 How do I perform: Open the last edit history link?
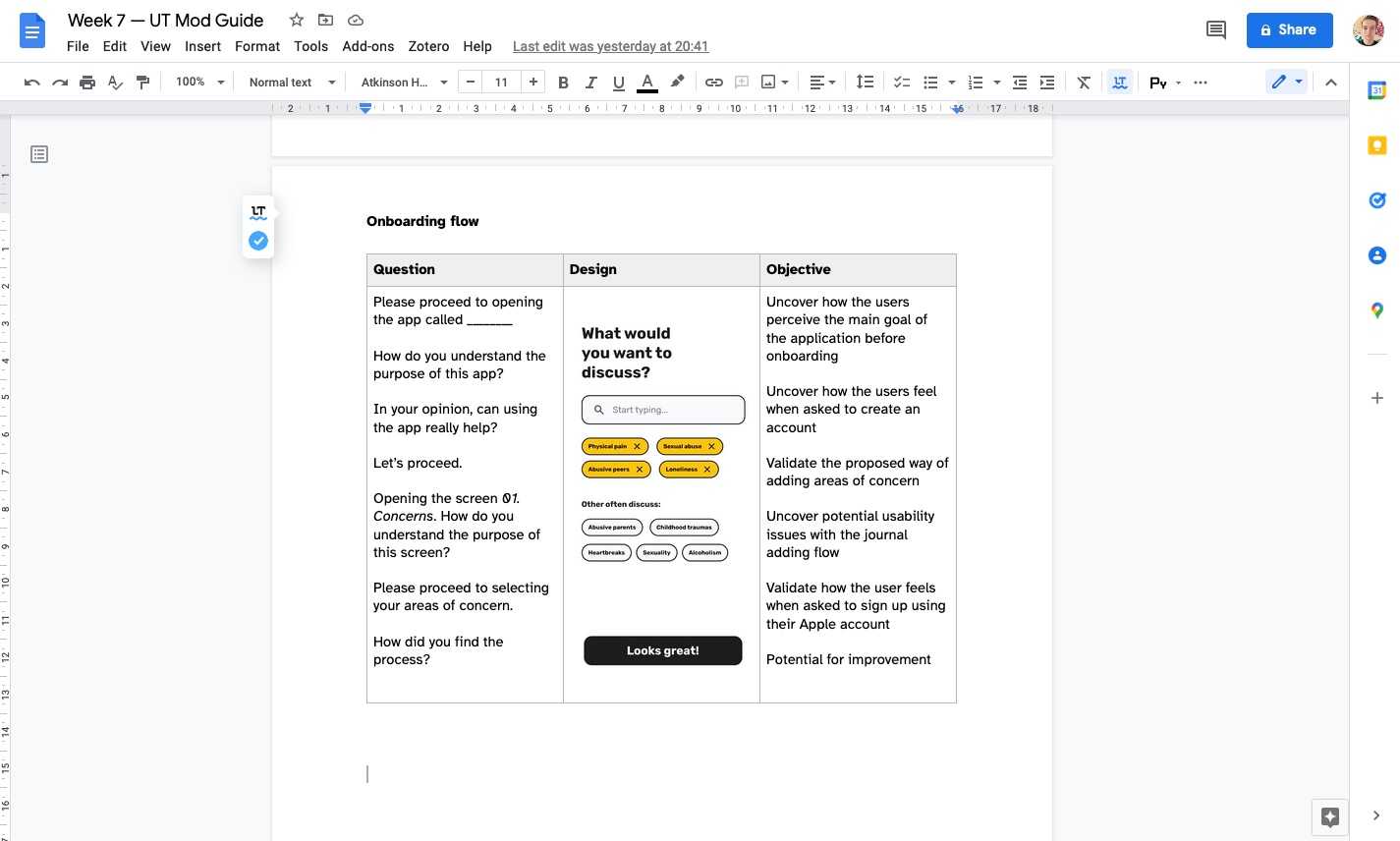point(610,46)
